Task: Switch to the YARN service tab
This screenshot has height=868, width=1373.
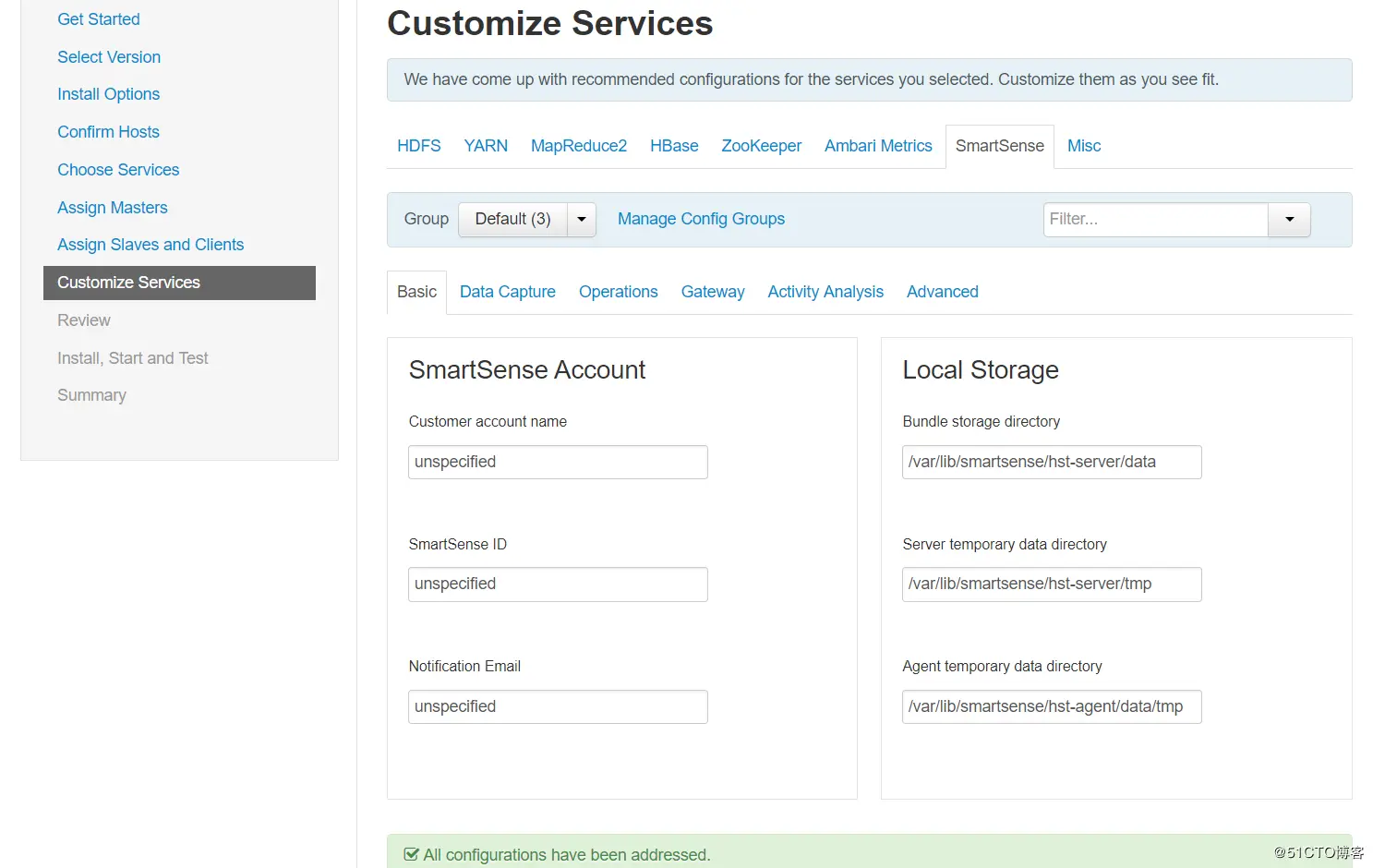Action: click(486, 146)
